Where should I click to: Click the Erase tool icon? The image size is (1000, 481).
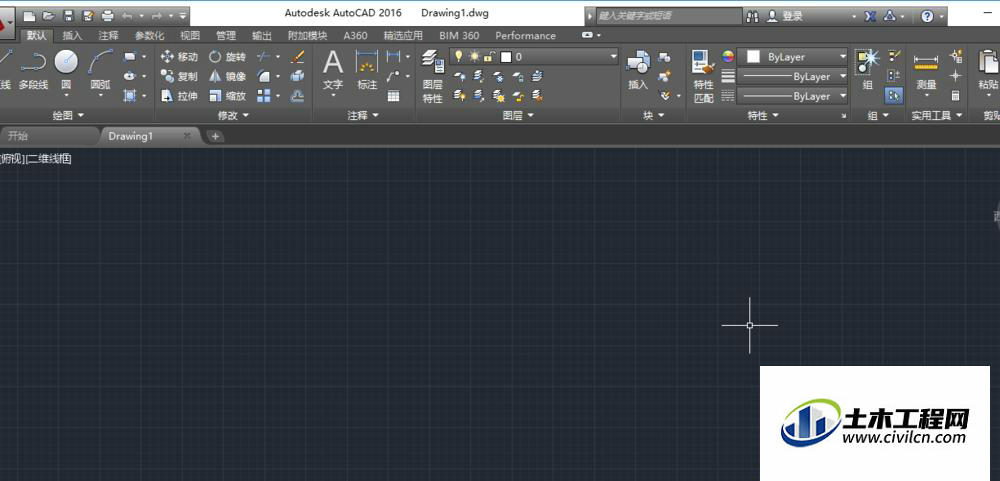tap(297, 57)
